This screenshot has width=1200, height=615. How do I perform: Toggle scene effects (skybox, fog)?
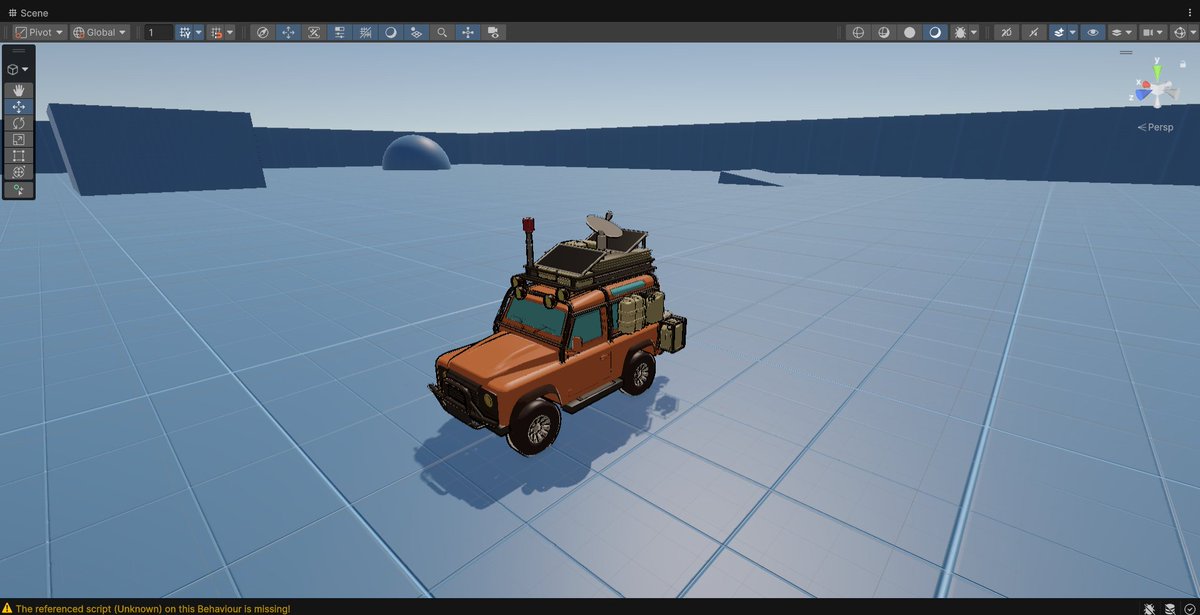pyautogui.click(x=1058, y=32)
